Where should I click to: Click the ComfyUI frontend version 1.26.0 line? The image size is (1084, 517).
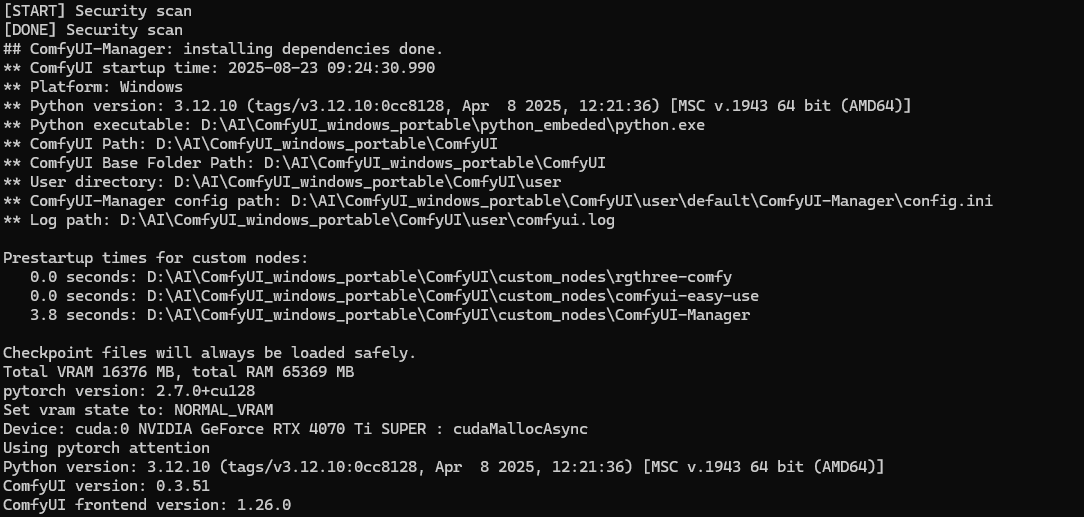pyautogui.click(x=147, y=505)
